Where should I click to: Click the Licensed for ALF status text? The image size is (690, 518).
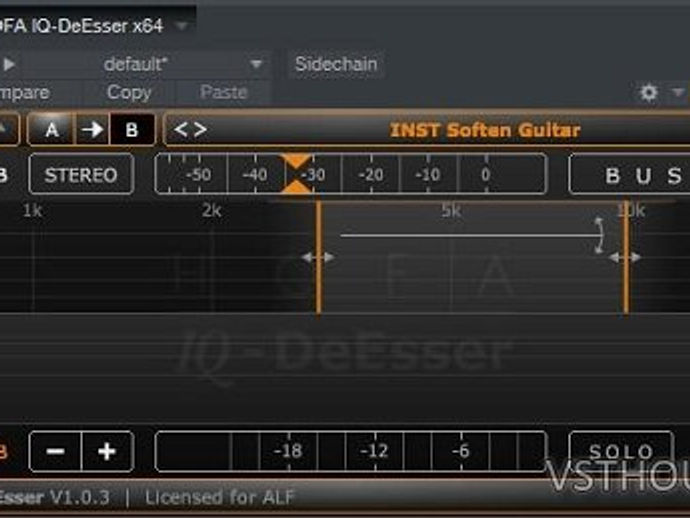click(x=220, y=498)
